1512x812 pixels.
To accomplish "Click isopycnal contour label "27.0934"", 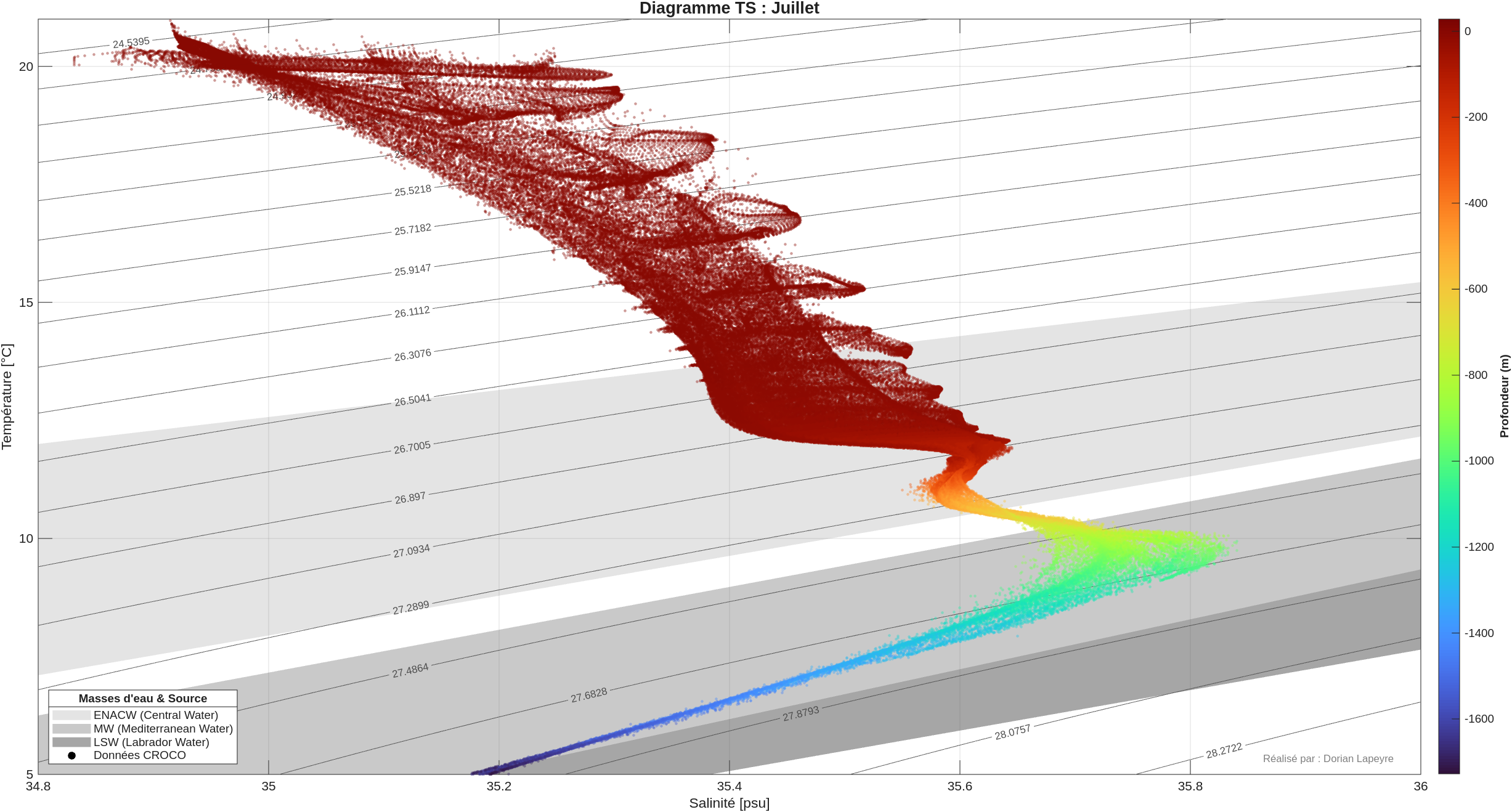I will click(412, 551).
